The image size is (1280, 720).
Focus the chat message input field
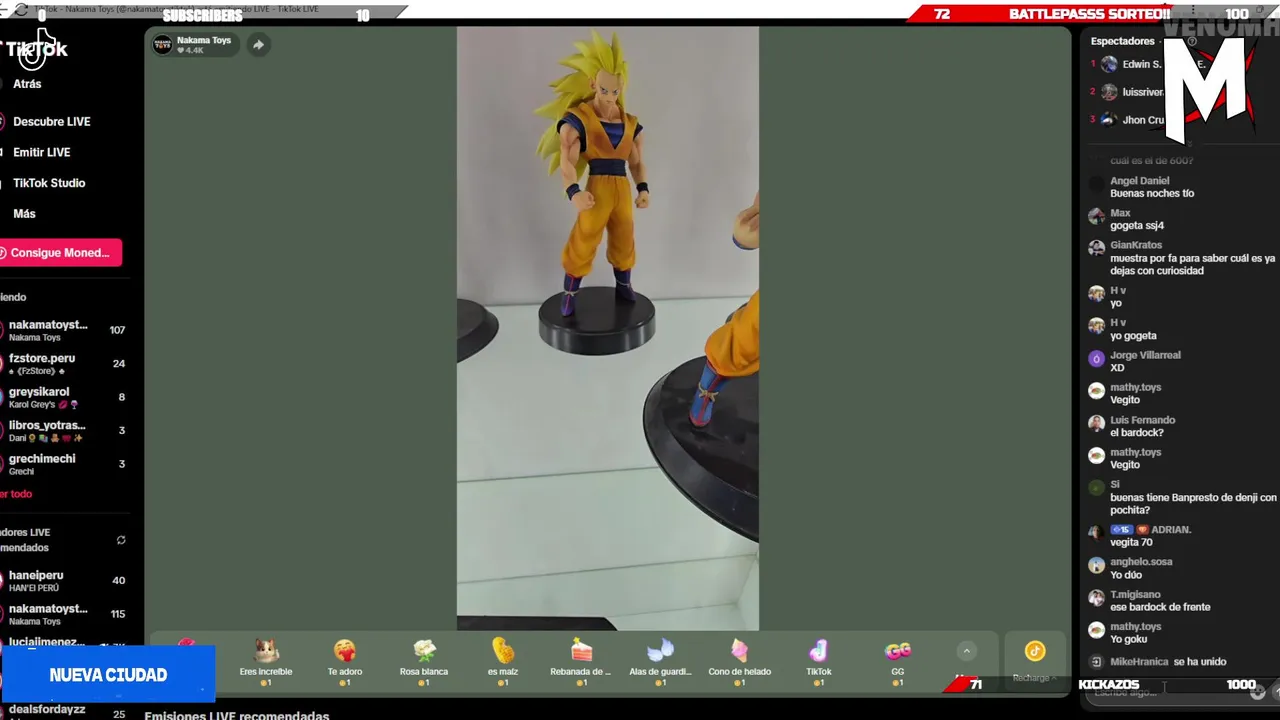(1165, 692)
